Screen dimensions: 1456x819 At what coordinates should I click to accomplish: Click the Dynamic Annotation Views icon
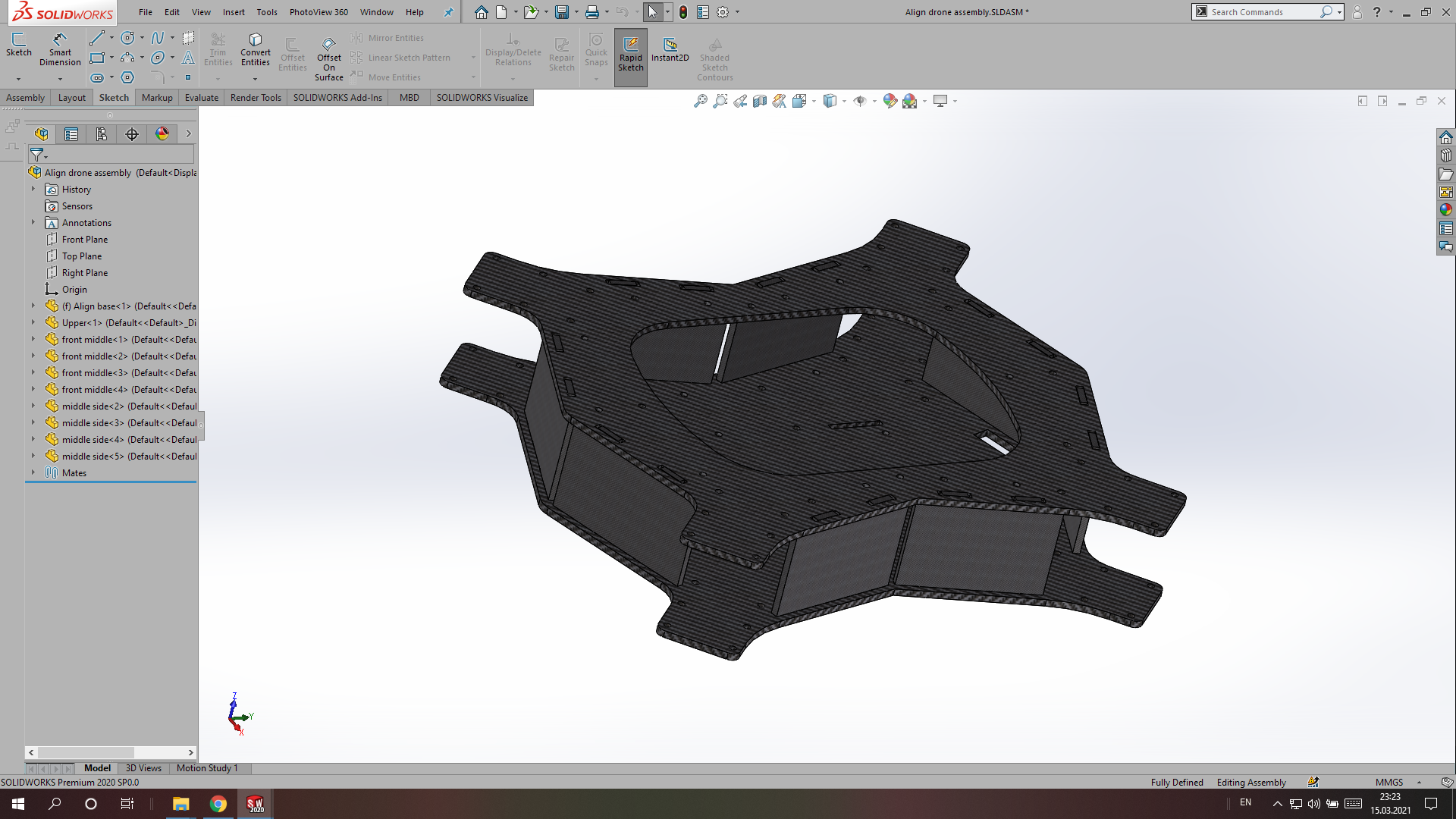[x=779, y=101]
